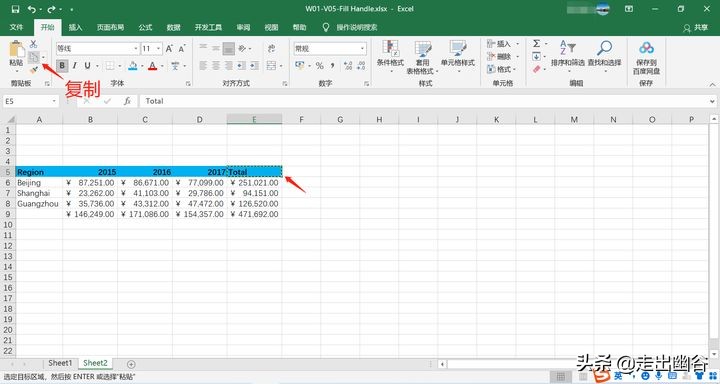
Task: Open the number format combo box
Action: (330, 48)
